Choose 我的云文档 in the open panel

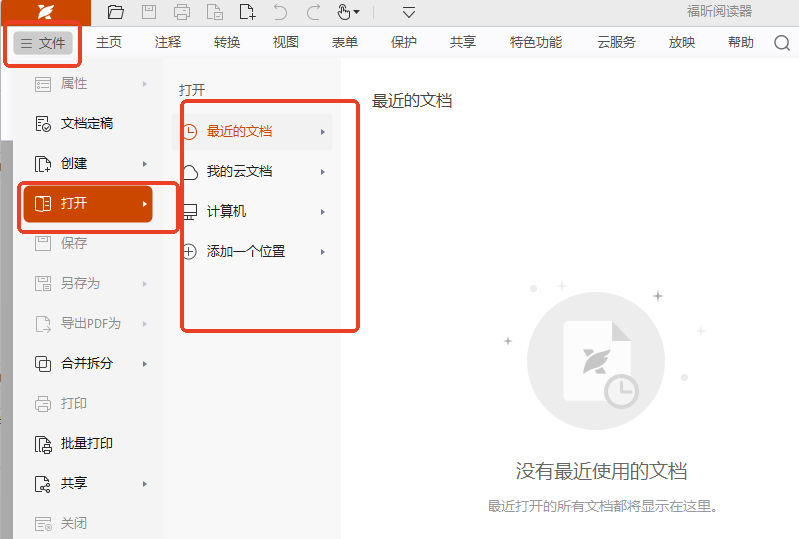(x=252, y=172)
